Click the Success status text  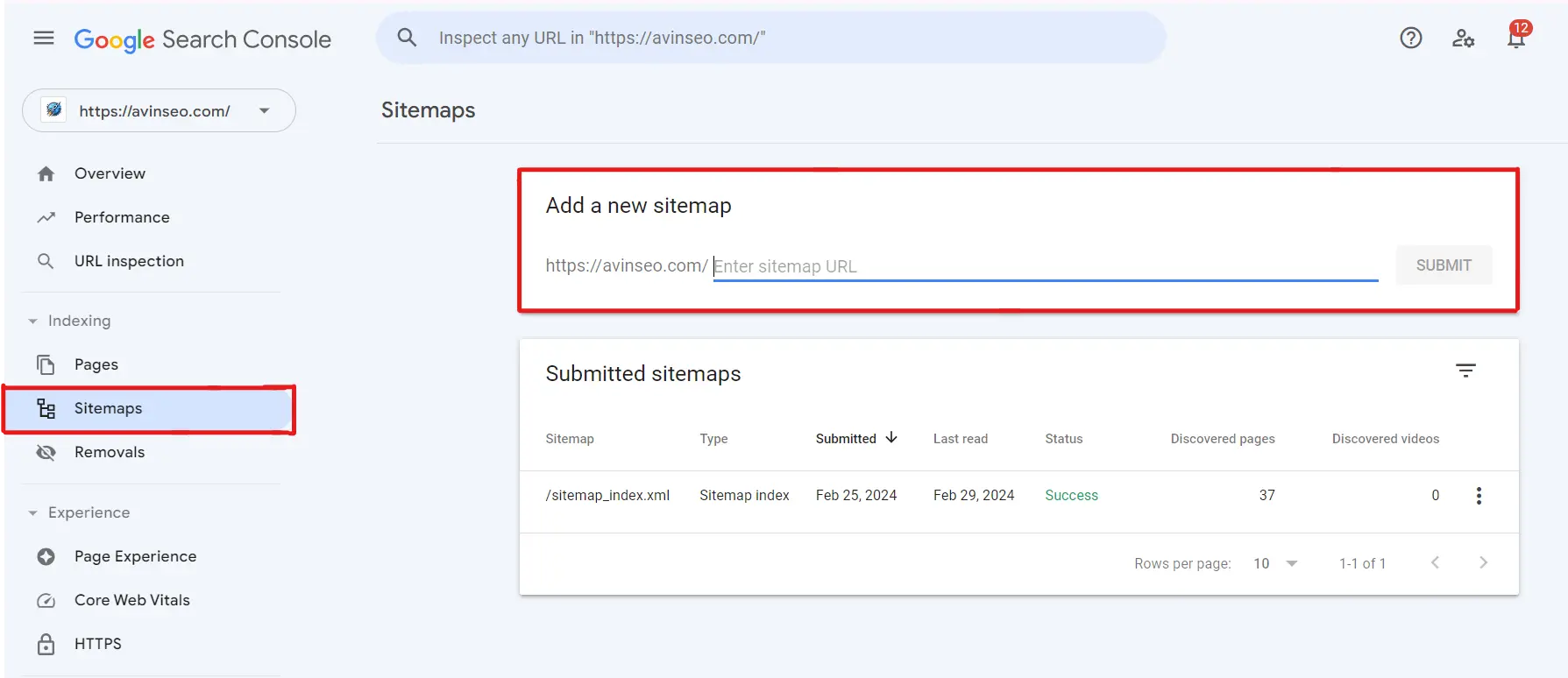(1071, 495)
